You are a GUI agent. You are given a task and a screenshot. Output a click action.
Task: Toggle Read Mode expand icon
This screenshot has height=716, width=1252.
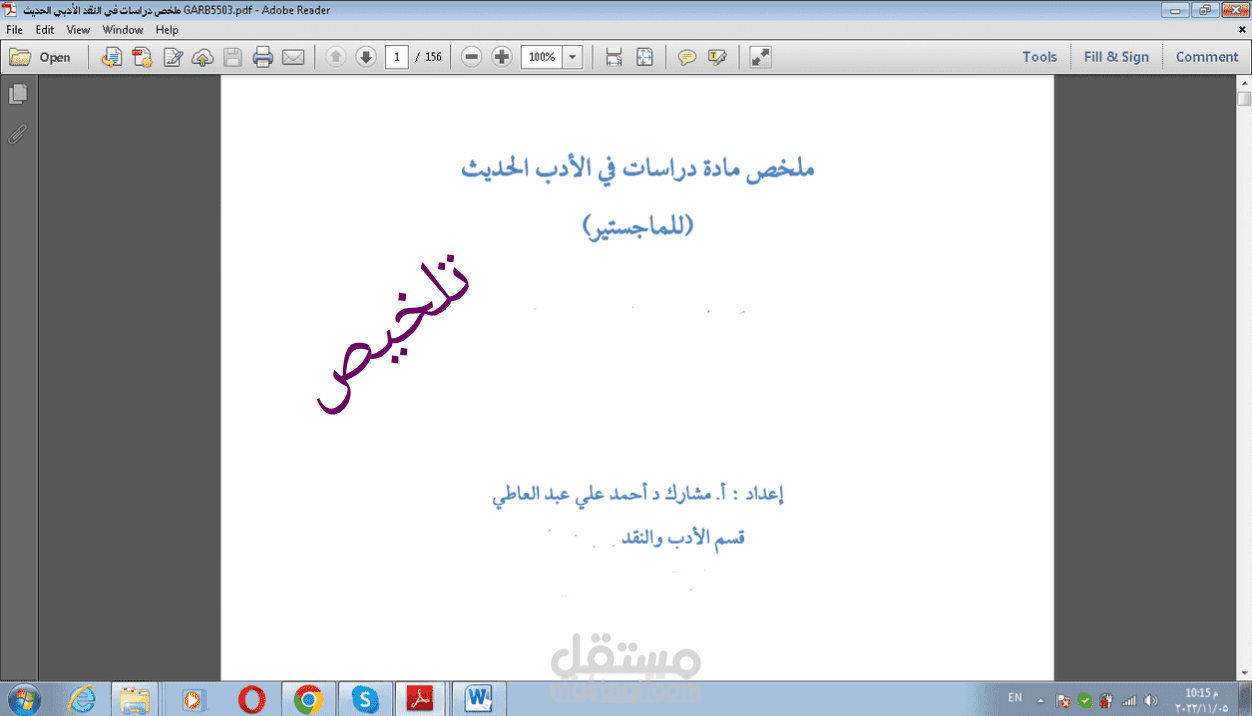tap(760, 57)
